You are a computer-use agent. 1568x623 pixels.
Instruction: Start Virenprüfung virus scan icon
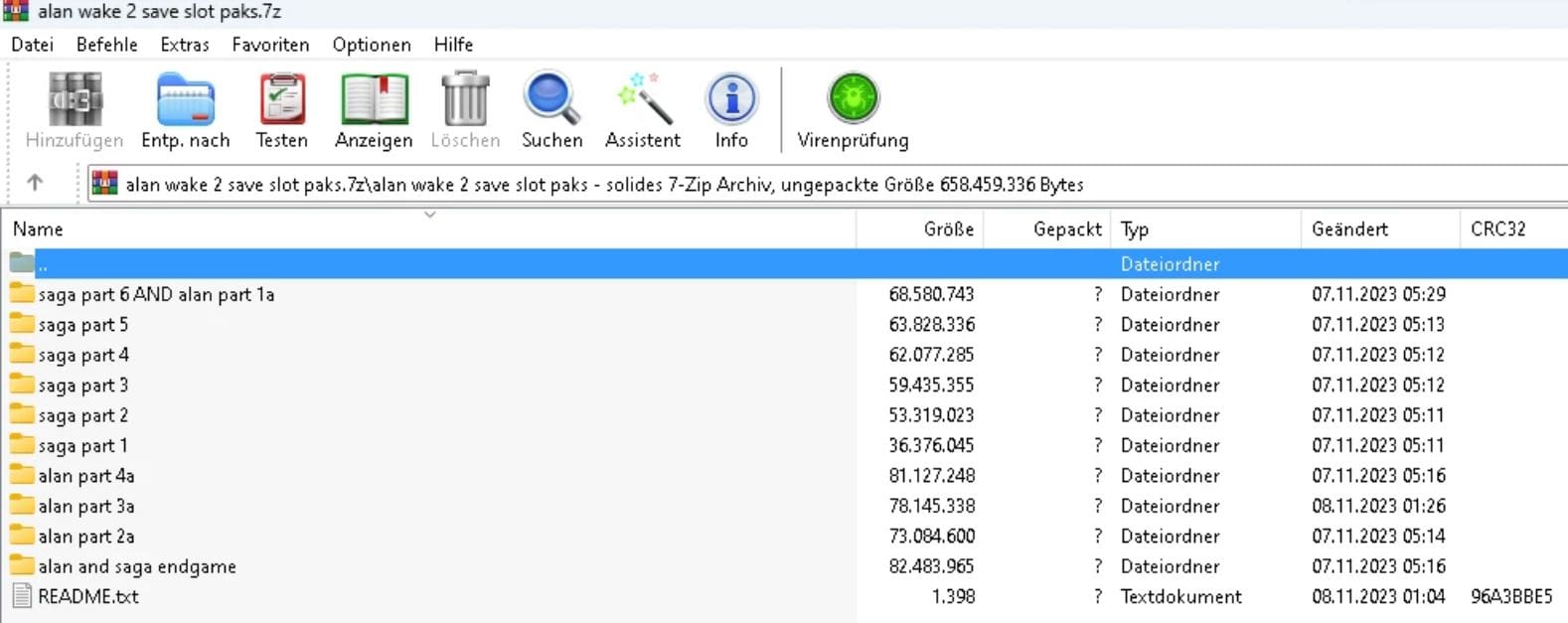(x=853, y=99)
